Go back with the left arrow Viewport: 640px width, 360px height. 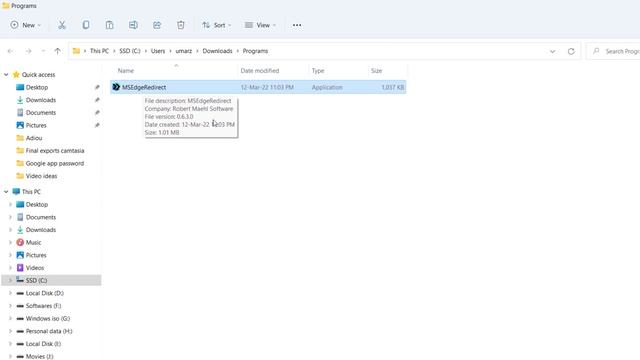coord(11,51)
